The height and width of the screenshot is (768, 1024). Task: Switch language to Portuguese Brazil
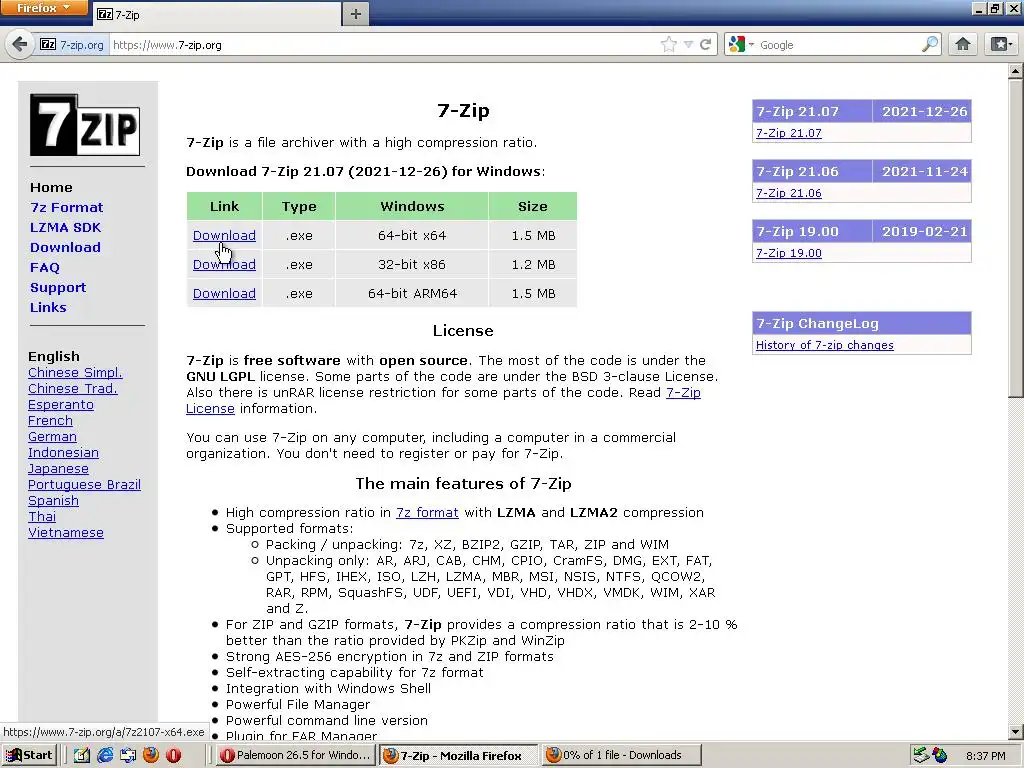click(x=84, y=485)
